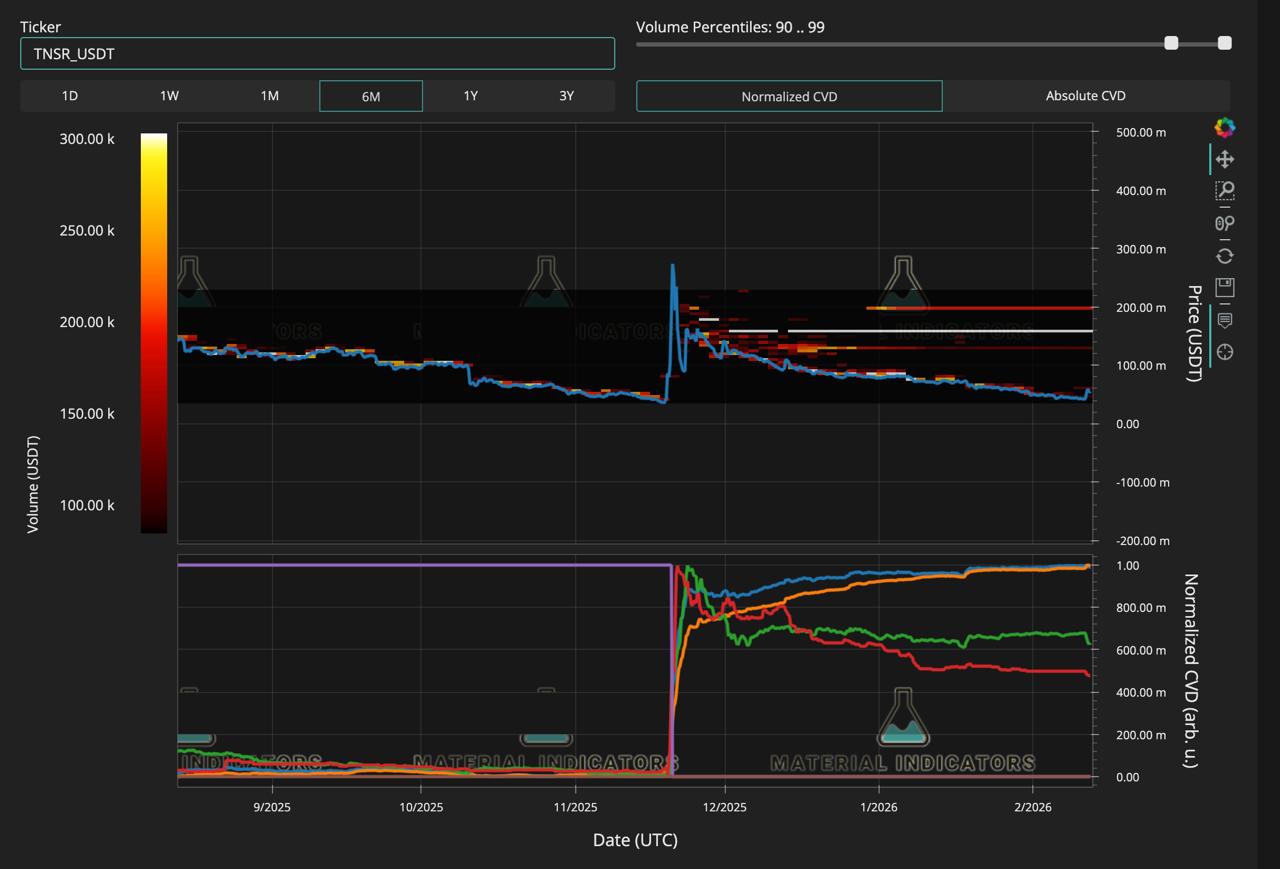The image size is (1280, 869).
Task: Click the Bokeh logo icon
Action: click(1224, 127)
